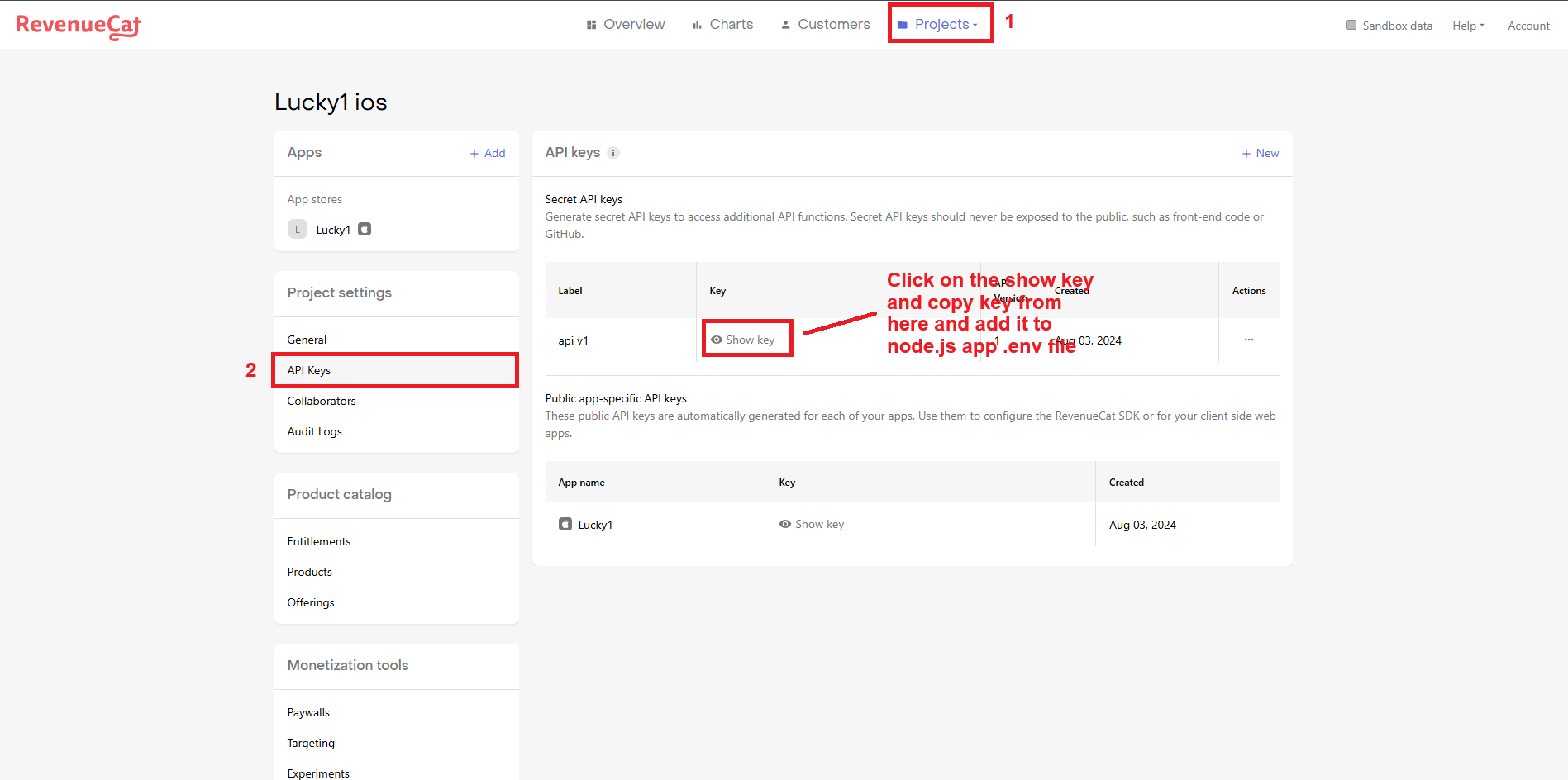Click the RevenueCat logo
Image resolution: width=1568 pixels, height=780 pixels.
coord(79,26)
